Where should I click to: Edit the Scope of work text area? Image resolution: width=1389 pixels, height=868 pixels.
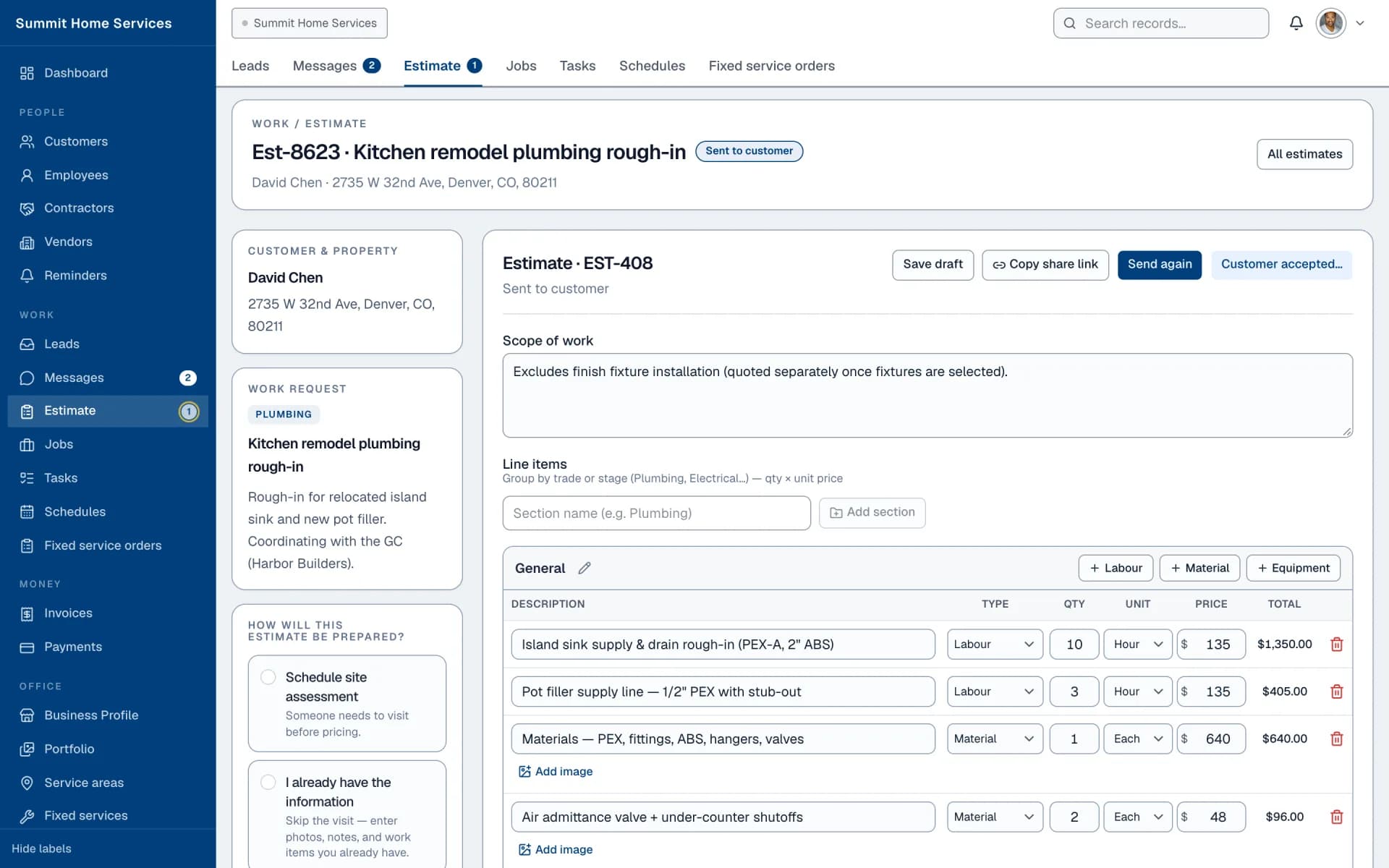click(927, 395)
